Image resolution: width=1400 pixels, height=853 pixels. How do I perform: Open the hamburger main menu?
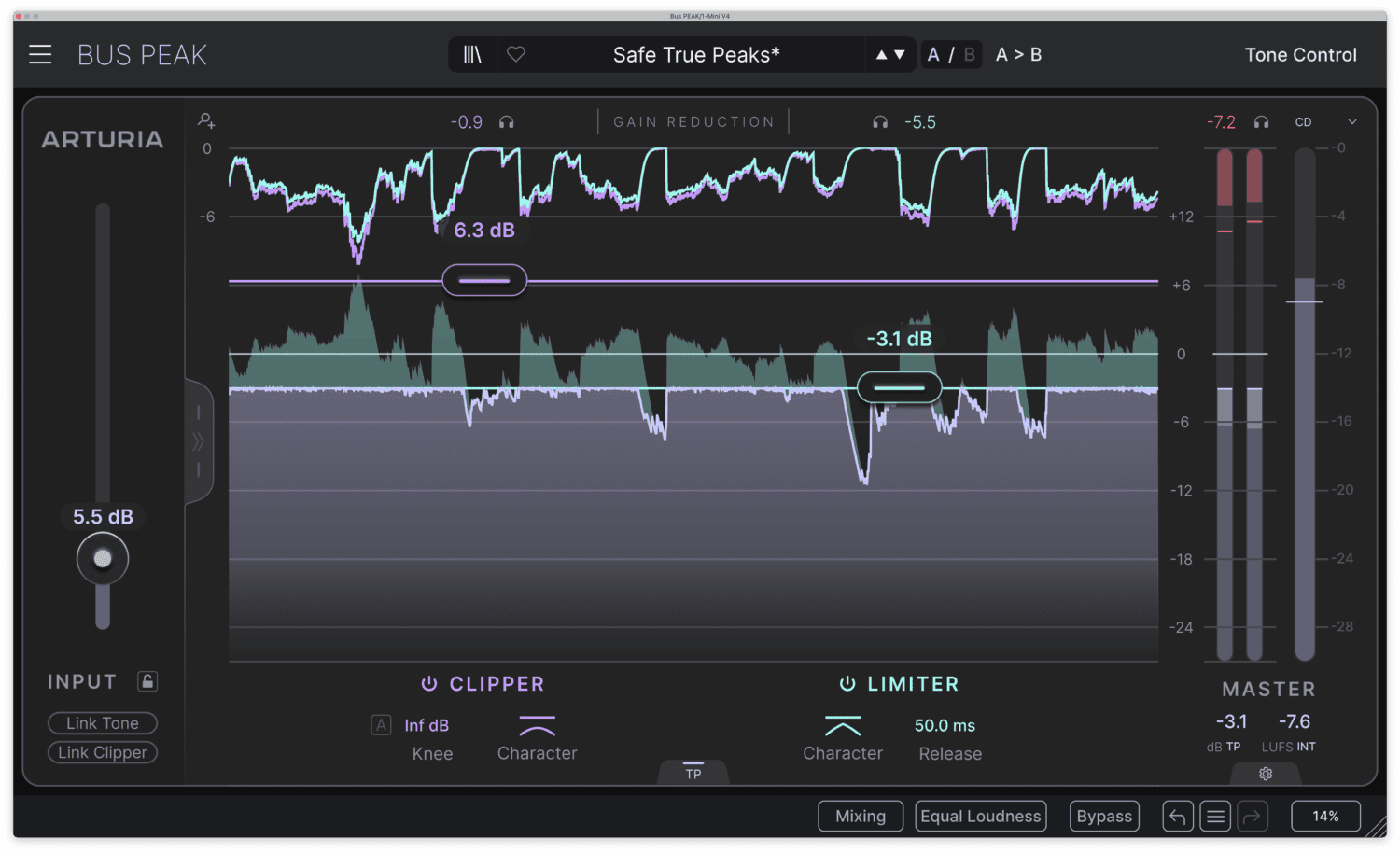(40, 55)
